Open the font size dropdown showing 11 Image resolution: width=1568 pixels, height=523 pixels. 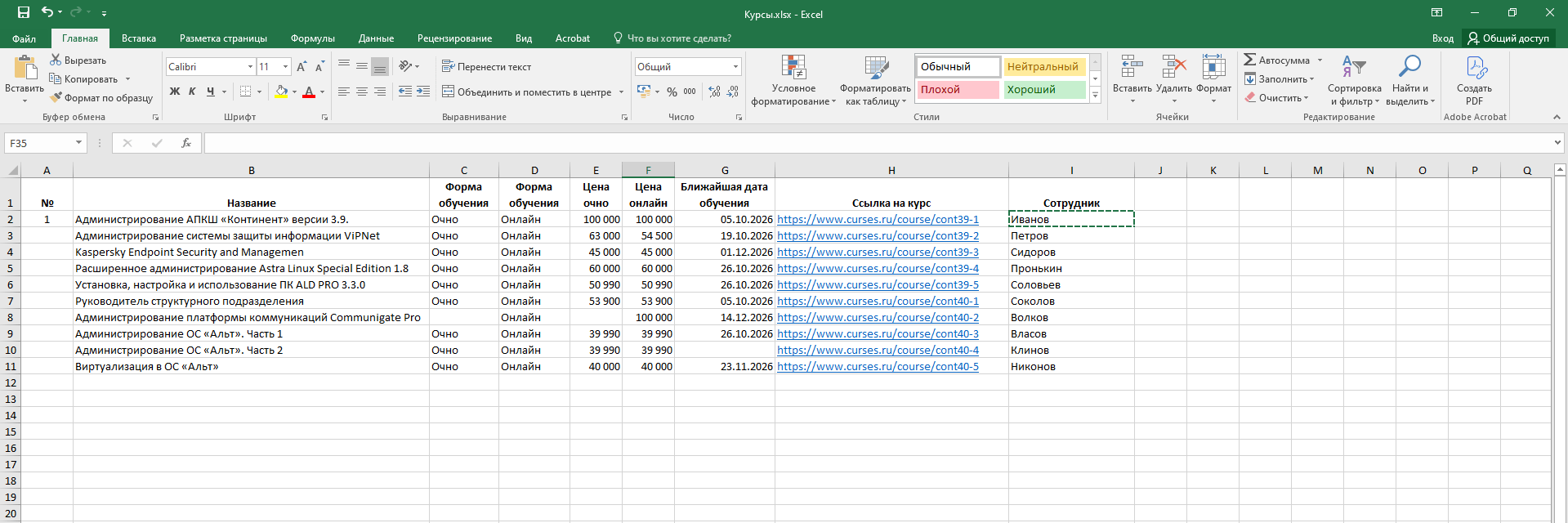click(x=285, y=67)
